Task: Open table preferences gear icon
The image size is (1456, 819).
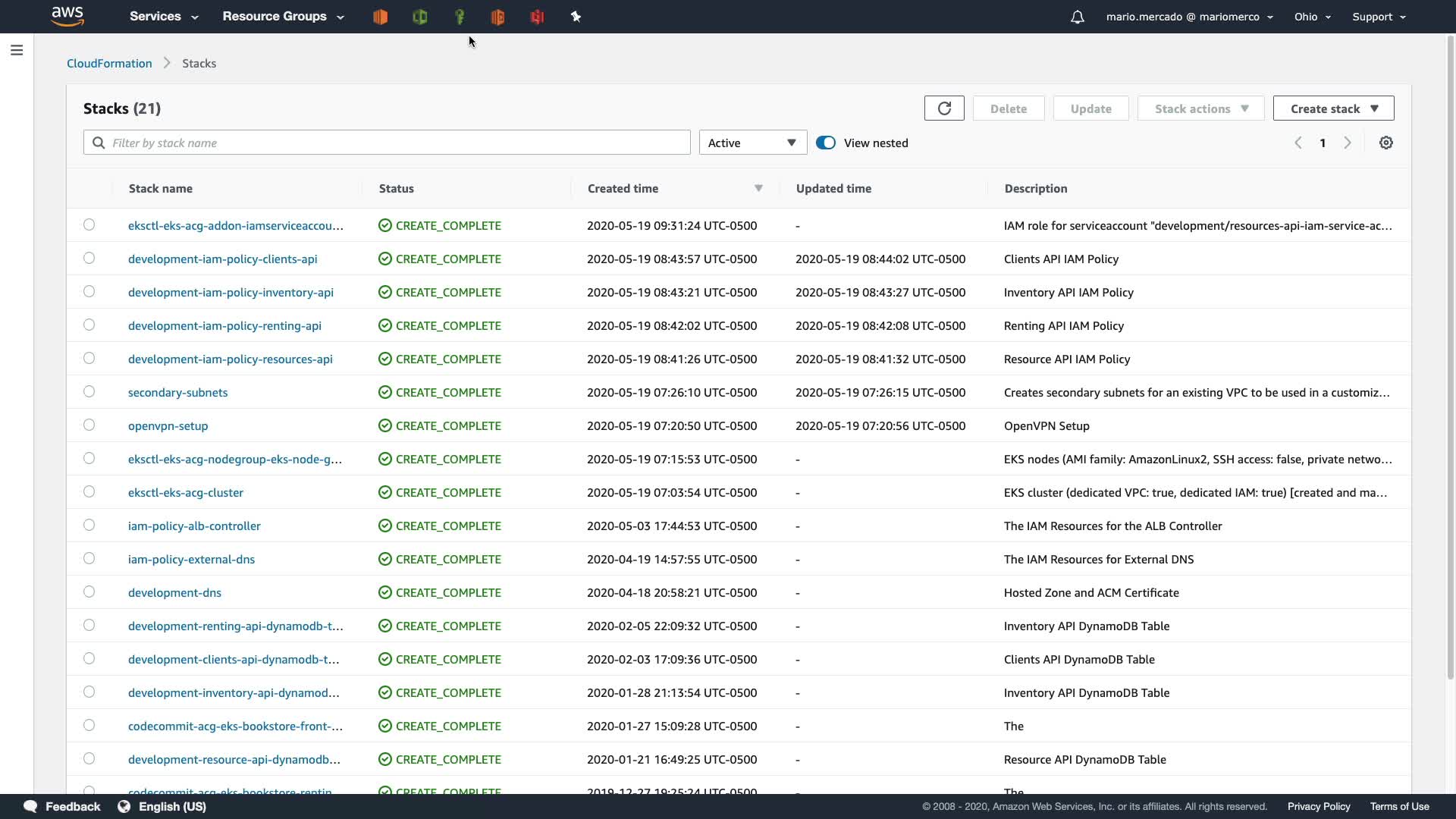Action: click(1385, 143)
